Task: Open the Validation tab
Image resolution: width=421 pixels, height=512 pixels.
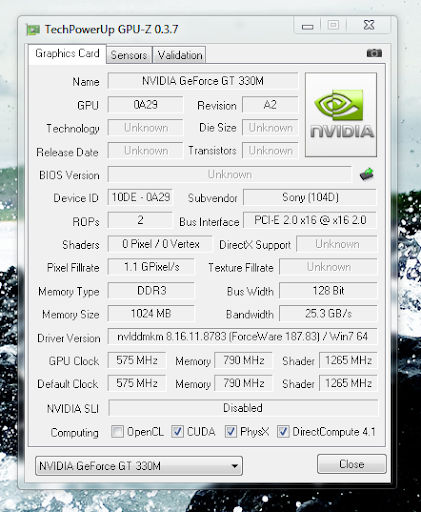Action: (179, 55)
